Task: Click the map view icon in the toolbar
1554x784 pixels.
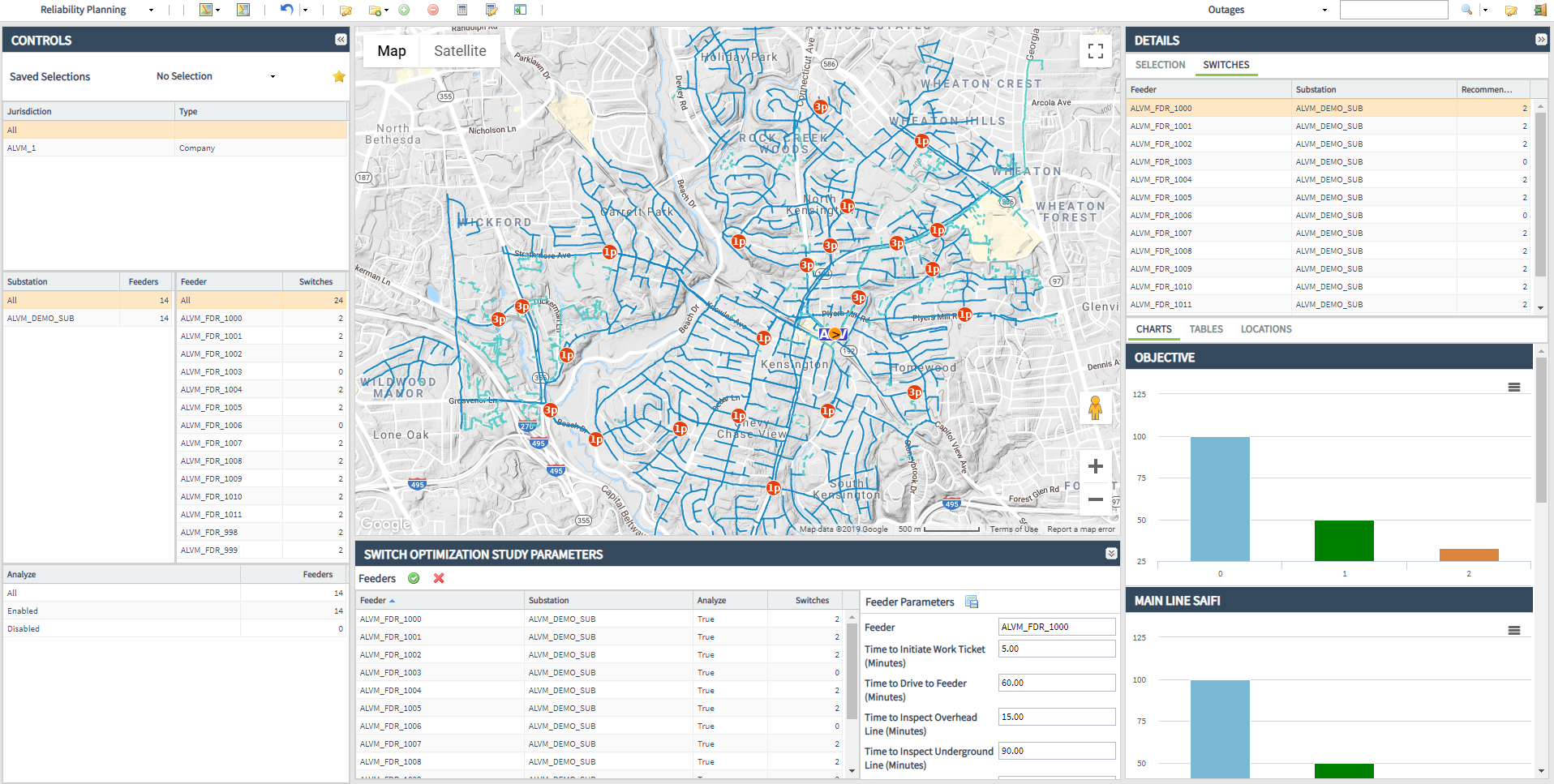Action: click(206, 10)
